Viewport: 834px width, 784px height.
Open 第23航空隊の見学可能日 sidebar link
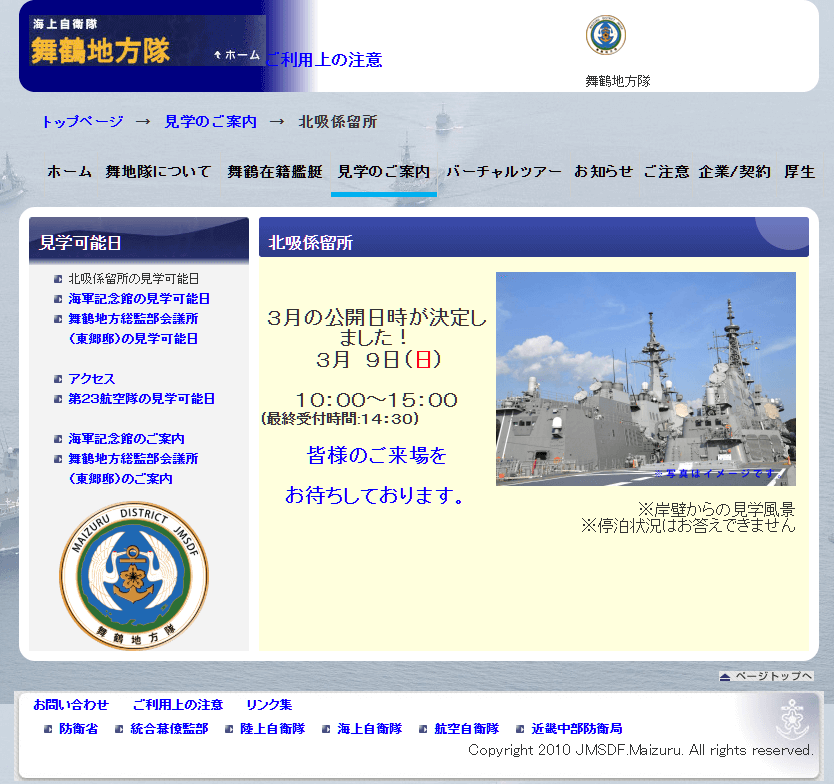click(141, 399)
